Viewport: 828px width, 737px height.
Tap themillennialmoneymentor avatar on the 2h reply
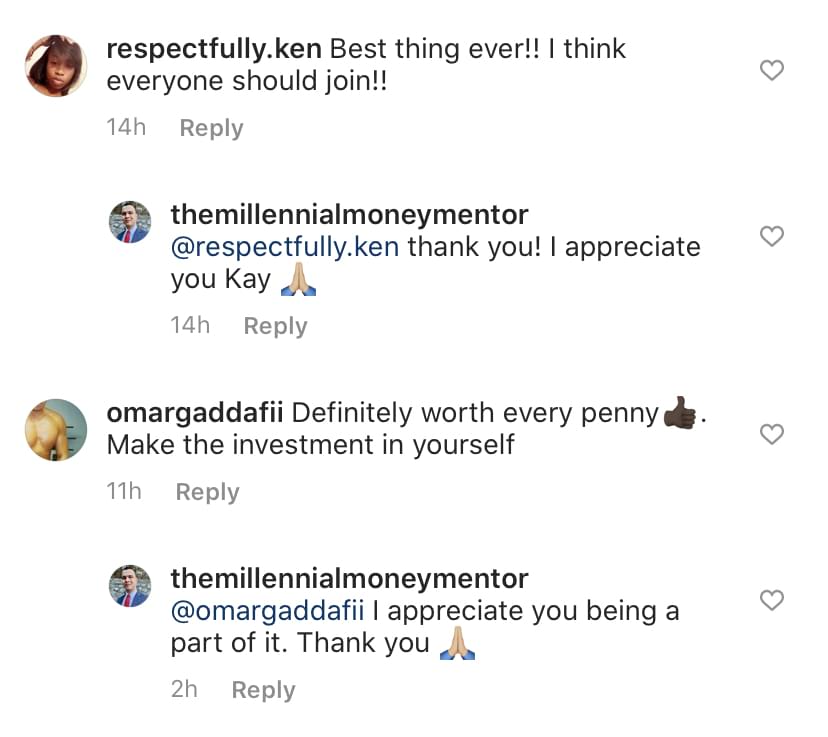pyautogui.click(x=130, y=586)
